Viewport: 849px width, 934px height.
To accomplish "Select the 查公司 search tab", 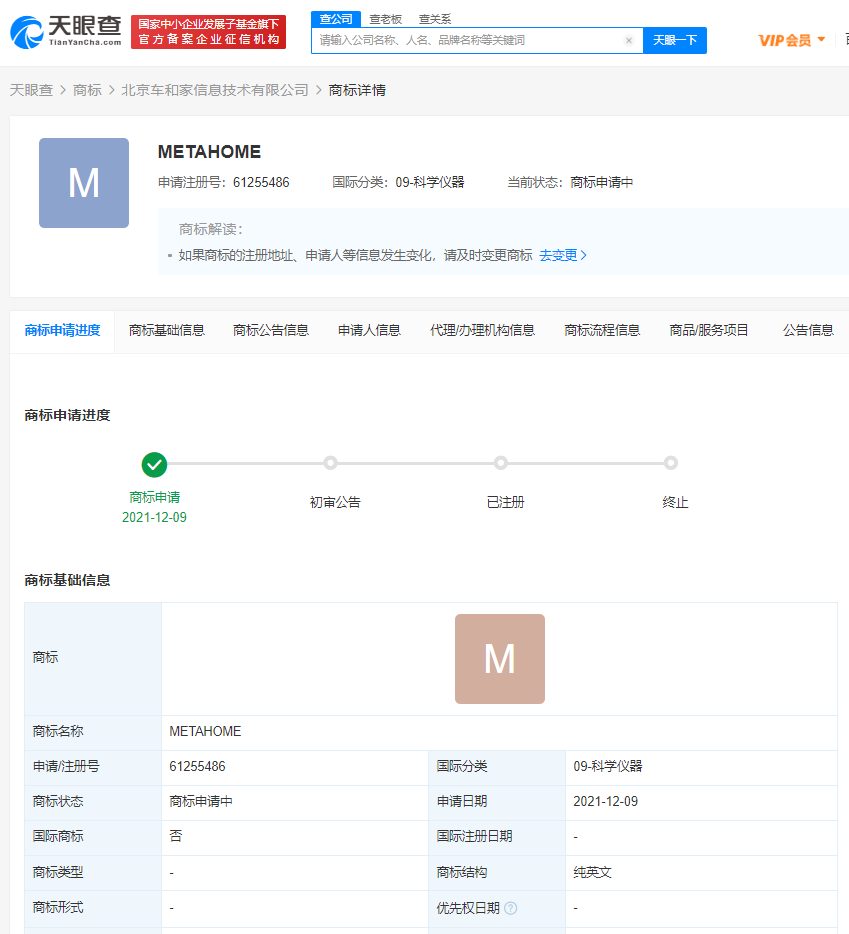I will [x=336, y=19].
